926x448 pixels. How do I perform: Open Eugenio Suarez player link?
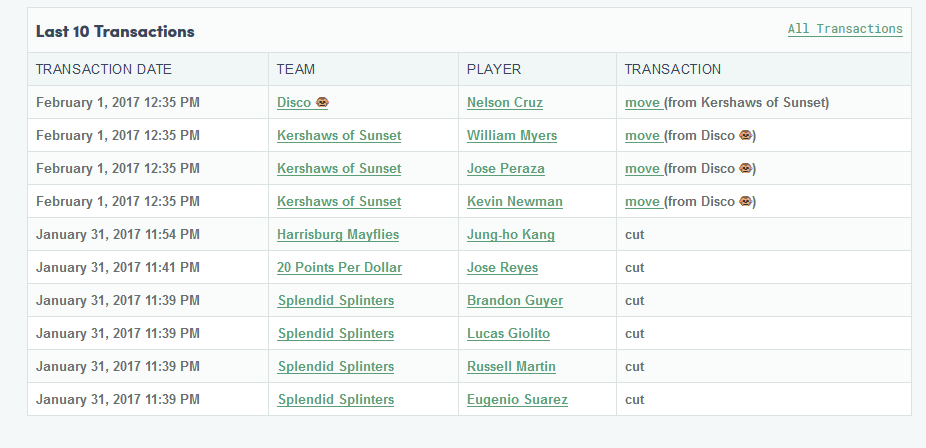(517, 400)
